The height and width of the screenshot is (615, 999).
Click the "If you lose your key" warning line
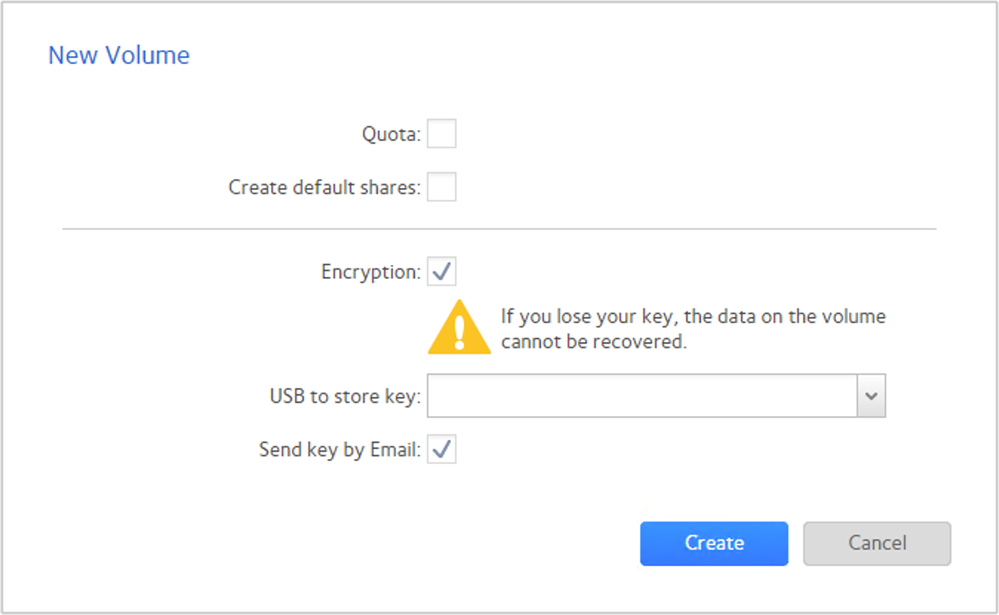pos(693,317)
